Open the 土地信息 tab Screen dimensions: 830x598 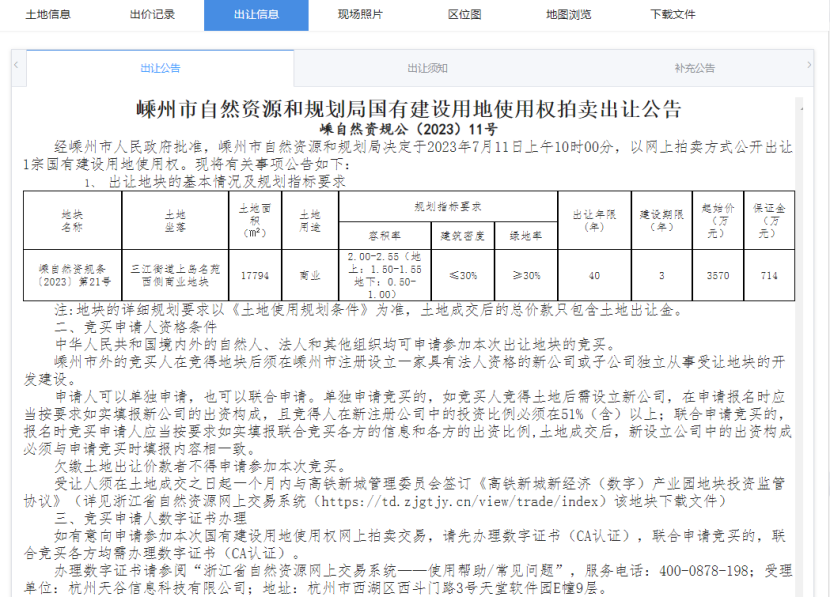(48, 15)
